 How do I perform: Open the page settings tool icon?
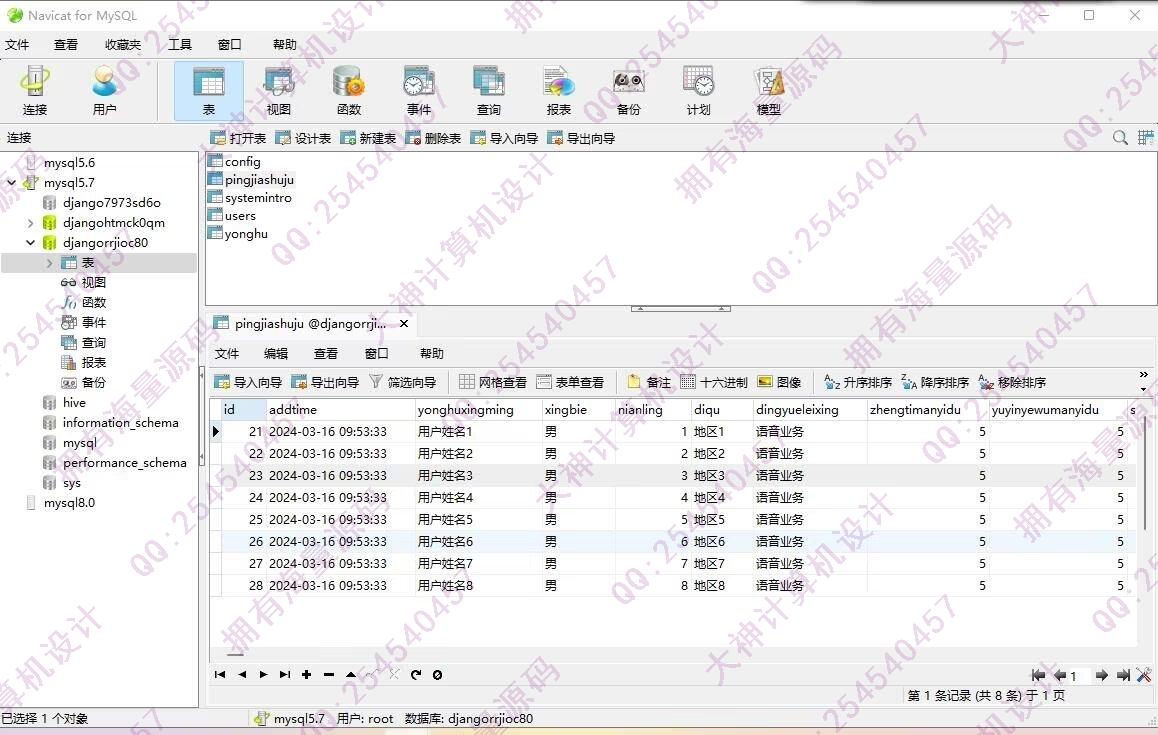(1144, 675)
